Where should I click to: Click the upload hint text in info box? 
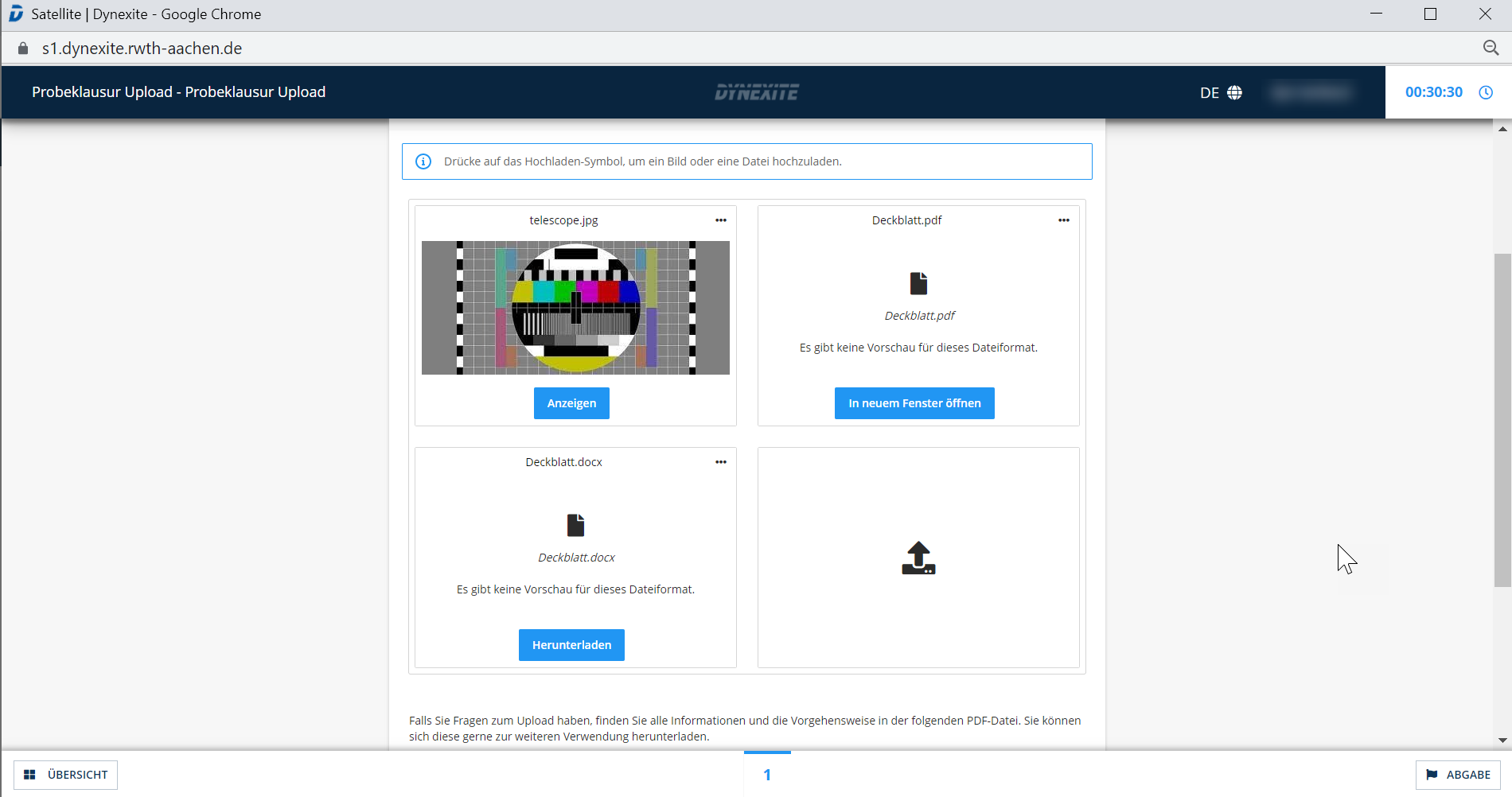(x=643, y=161)
